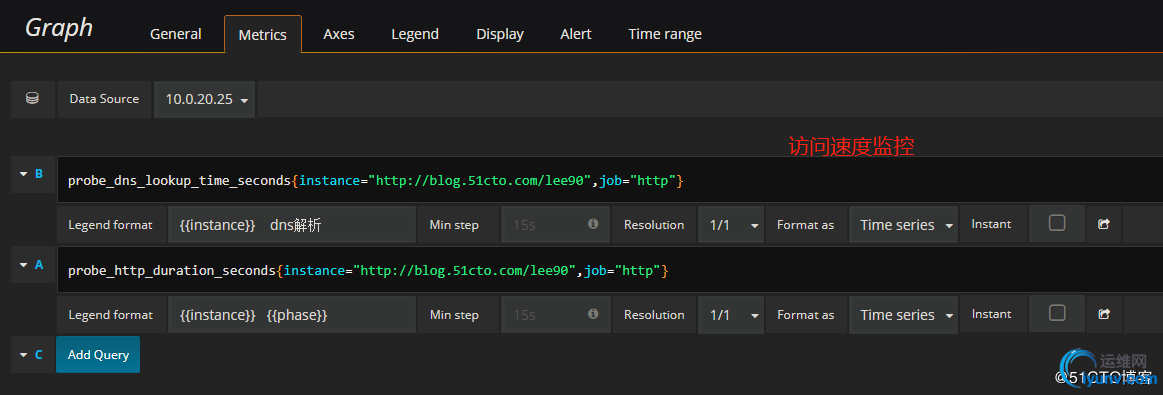The height and width of the screenshot is (395, 1163).
Task: Expand the query C arrow
Action: click(23, 355)
